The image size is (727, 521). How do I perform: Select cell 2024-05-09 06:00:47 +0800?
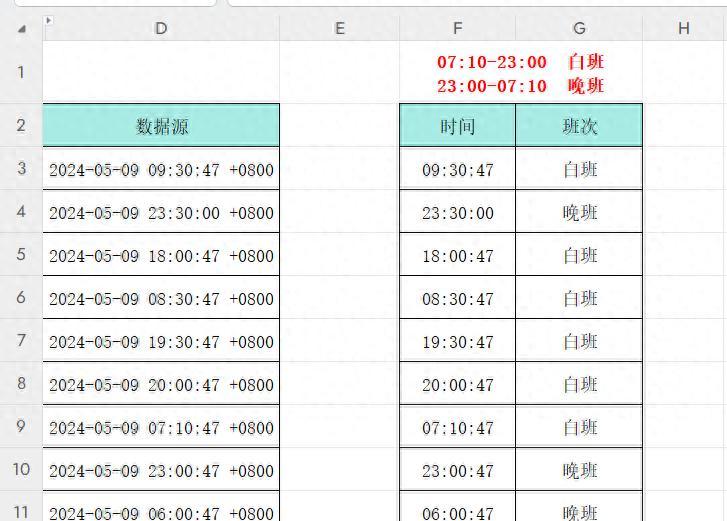point(161,506)
